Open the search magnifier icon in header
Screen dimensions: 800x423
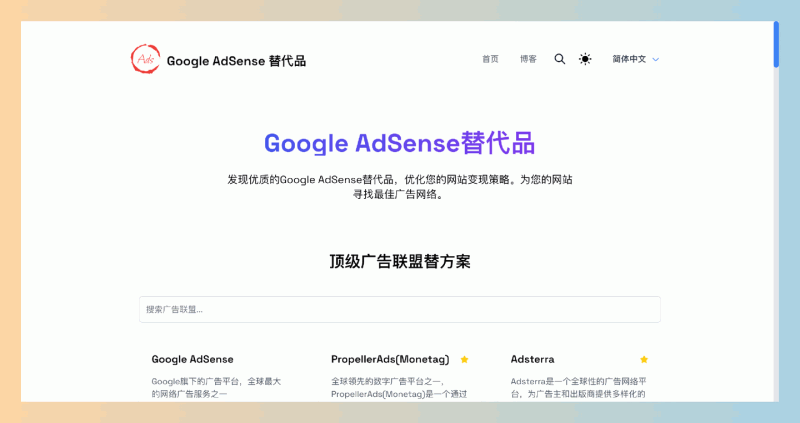(560, 59)
